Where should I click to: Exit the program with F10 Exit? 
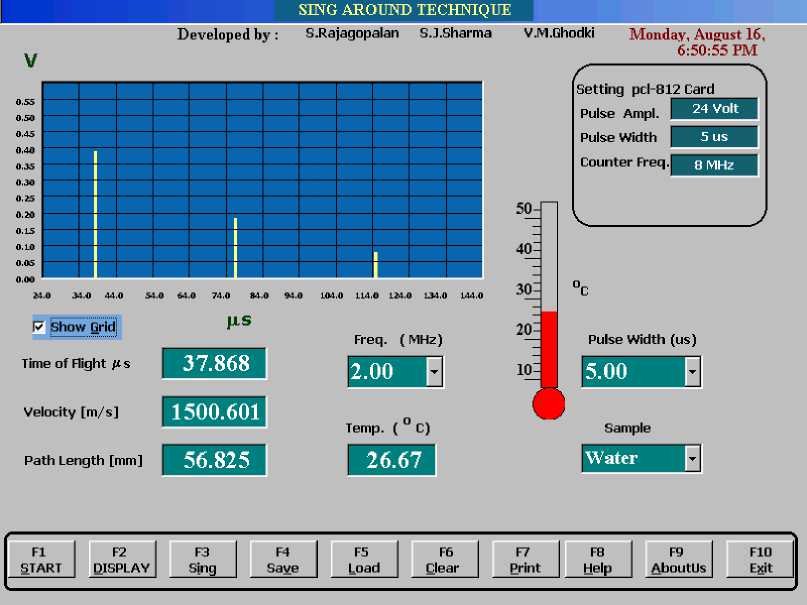[x=760, y=560]
